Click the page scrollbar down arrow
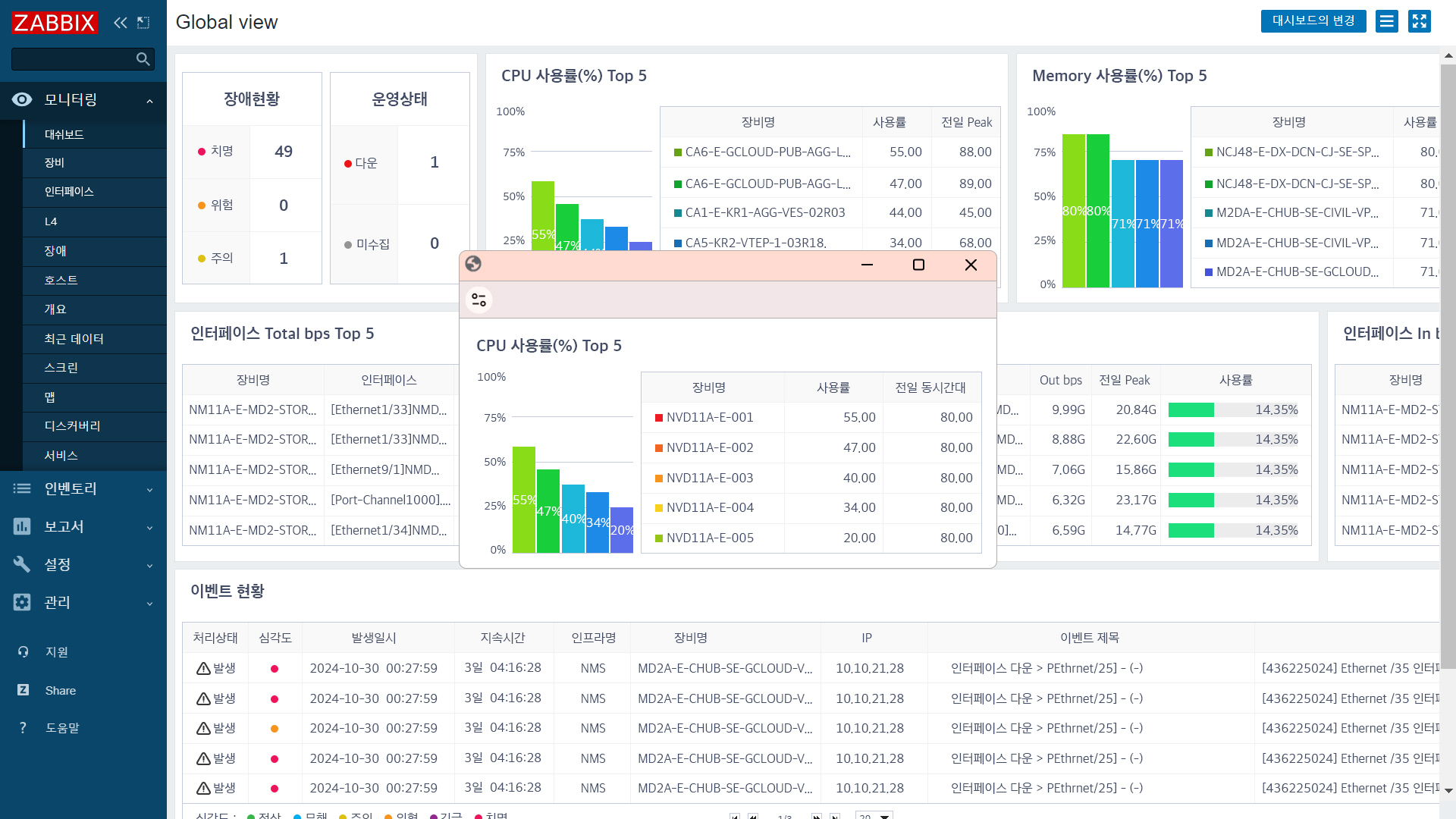 (x=1448, y=791)
